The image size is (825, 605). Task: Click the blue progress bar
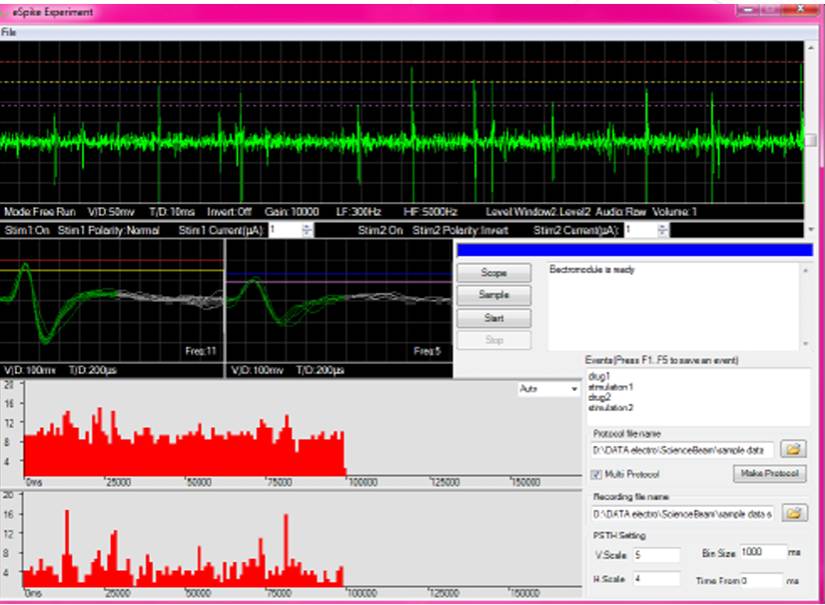coord(635,250)
